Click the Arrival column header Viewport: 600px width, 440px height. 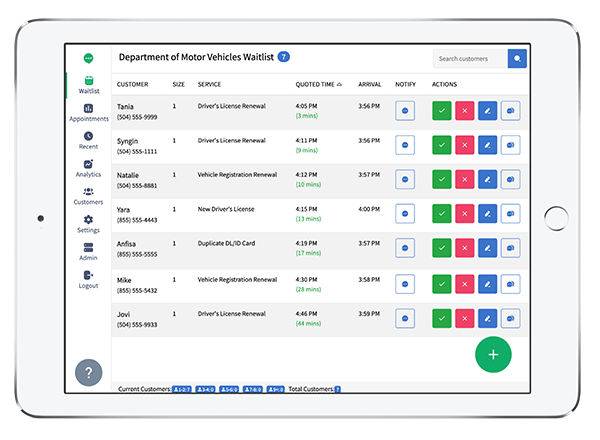coord(370,84)
